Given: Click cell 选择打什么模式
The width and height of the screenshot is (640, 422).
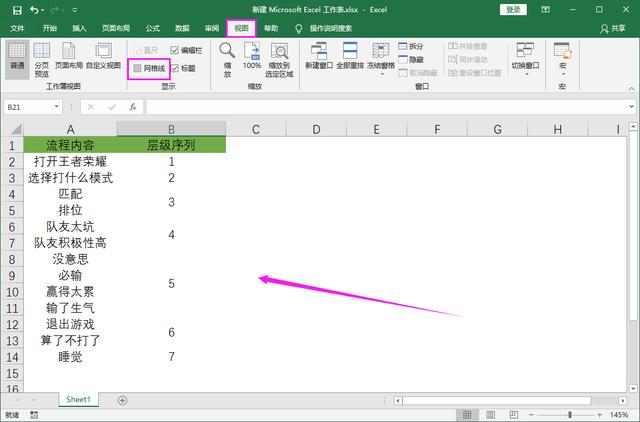Looking at the screenshot, I should pos(70,178).
